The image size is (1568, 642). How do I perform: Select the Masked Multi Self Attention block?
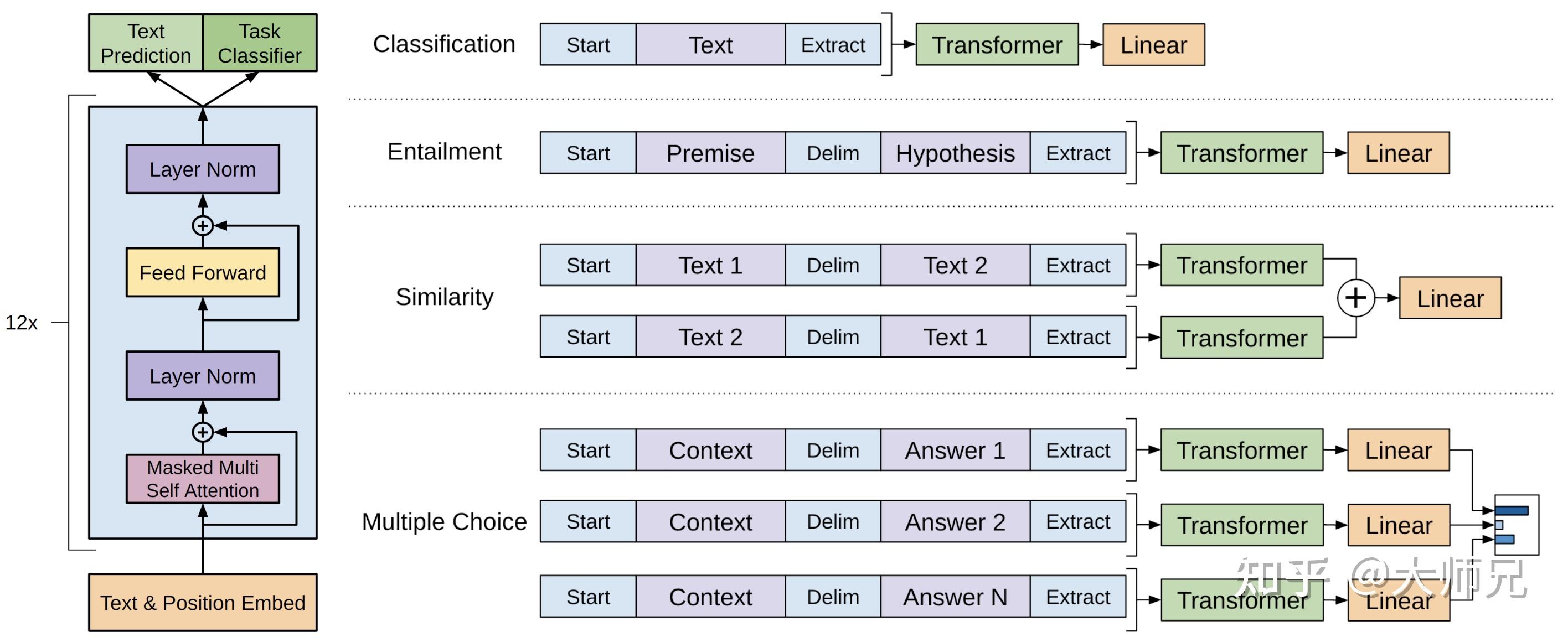(203, 479)
